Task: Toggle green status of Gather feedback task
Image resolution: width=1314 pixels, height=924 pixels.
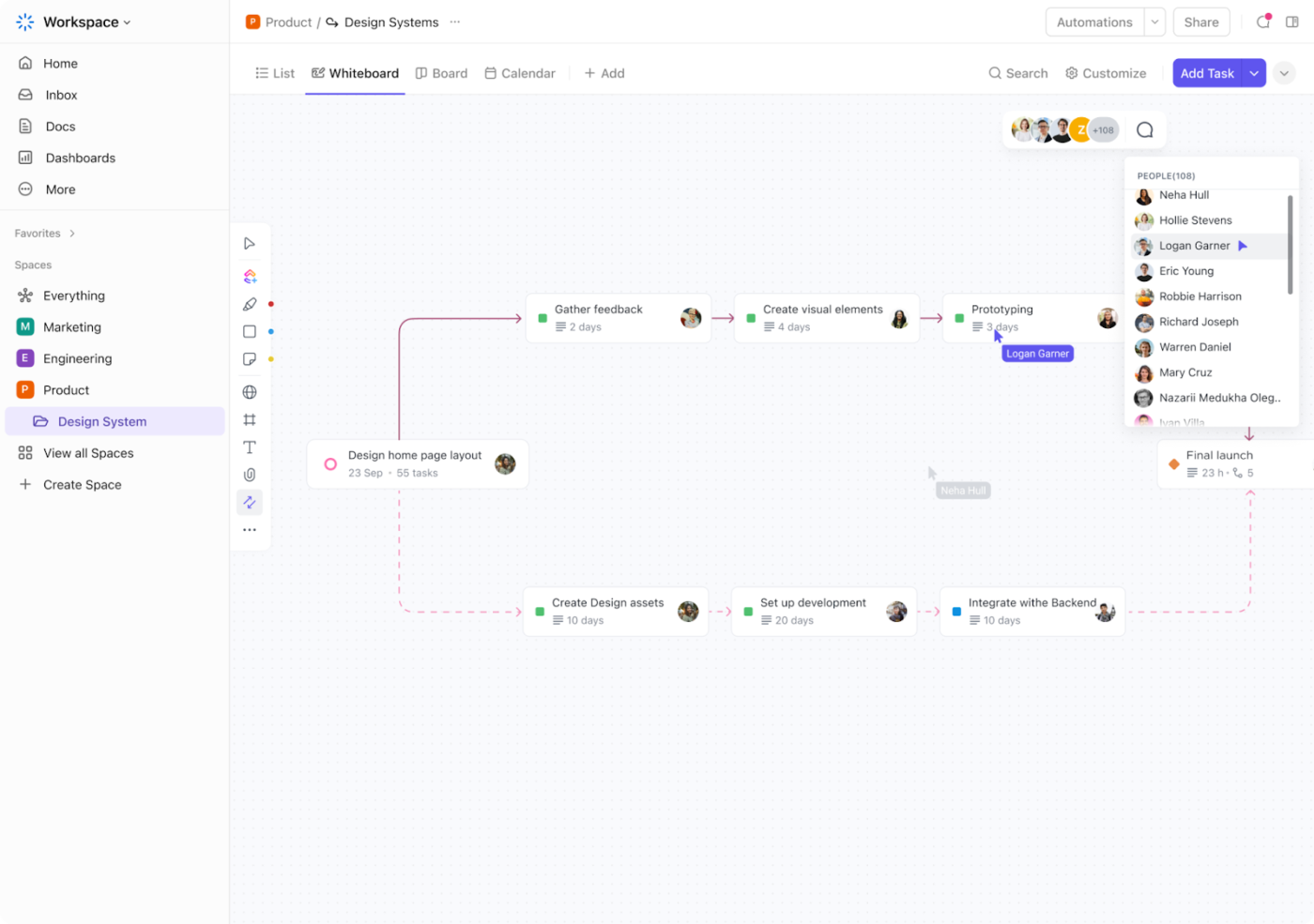Action: pyautogui.click(x=542, y=318)
